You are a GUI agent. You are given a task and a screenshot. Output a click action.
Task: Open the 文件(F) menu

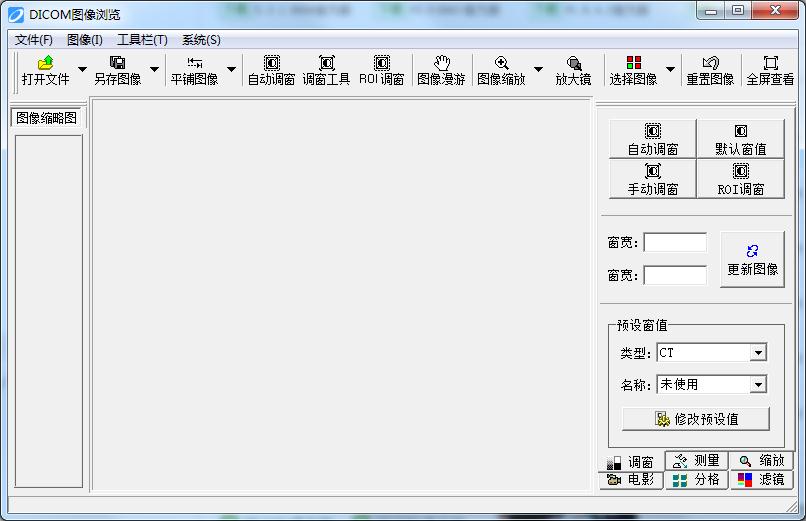33,40
